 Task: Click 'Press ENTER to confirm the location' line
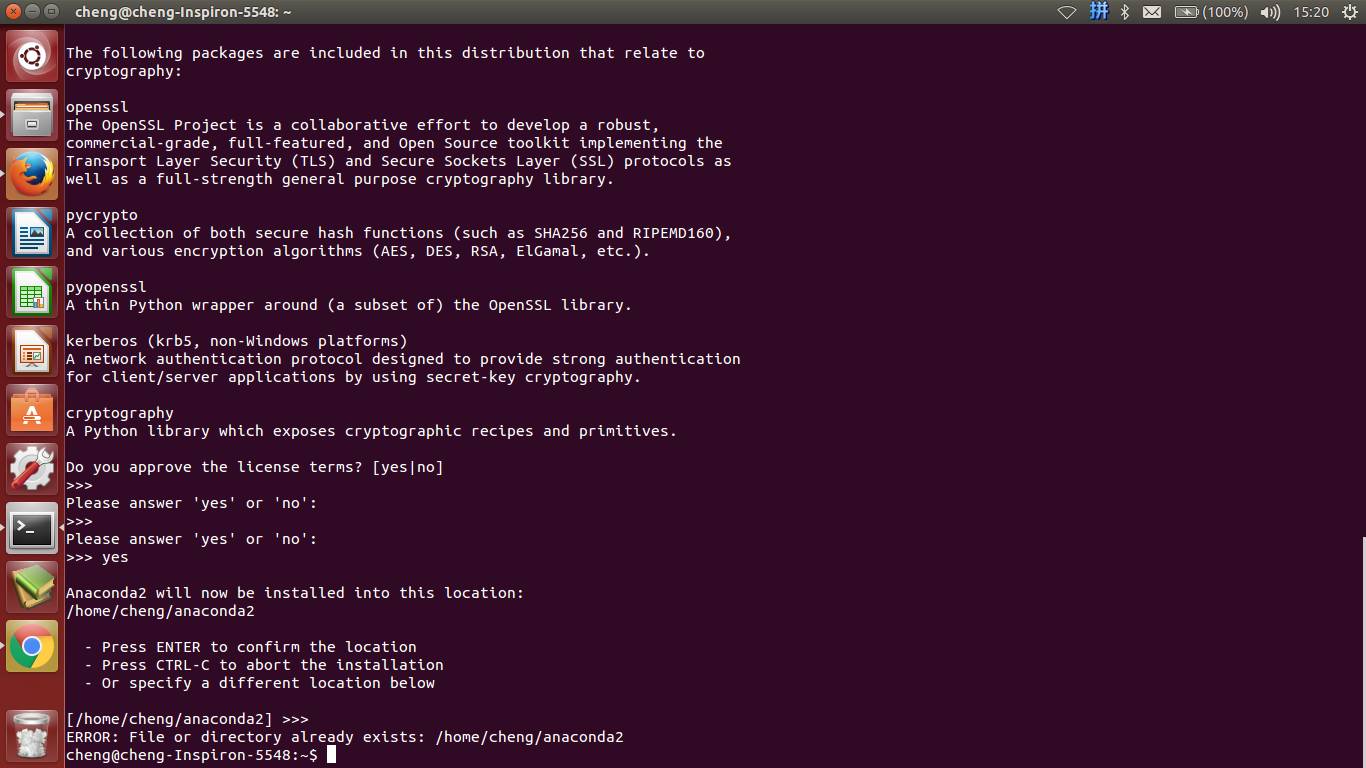coord(250,647)
